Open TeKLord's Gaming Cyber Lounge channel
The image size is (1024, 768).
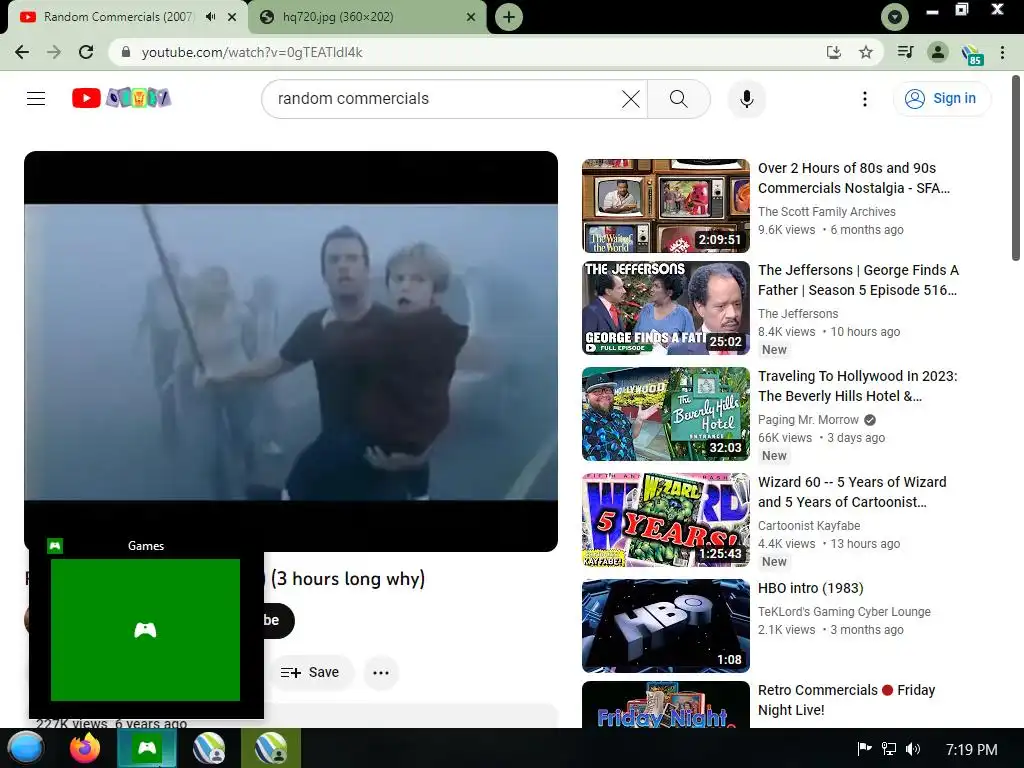(844, 611)
